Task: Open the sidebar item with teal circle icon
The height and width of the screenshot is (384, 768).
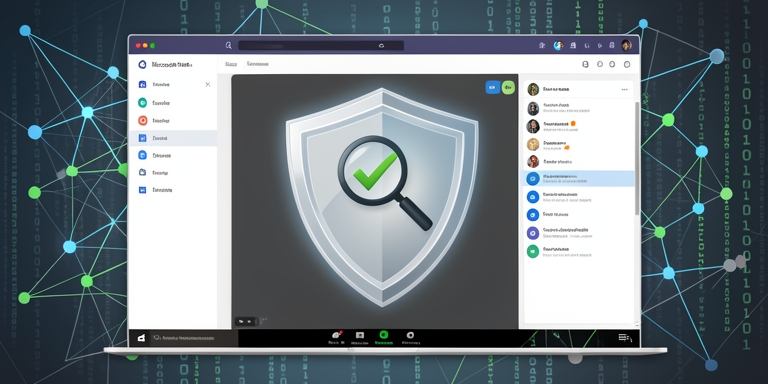Action: point(173,103)
